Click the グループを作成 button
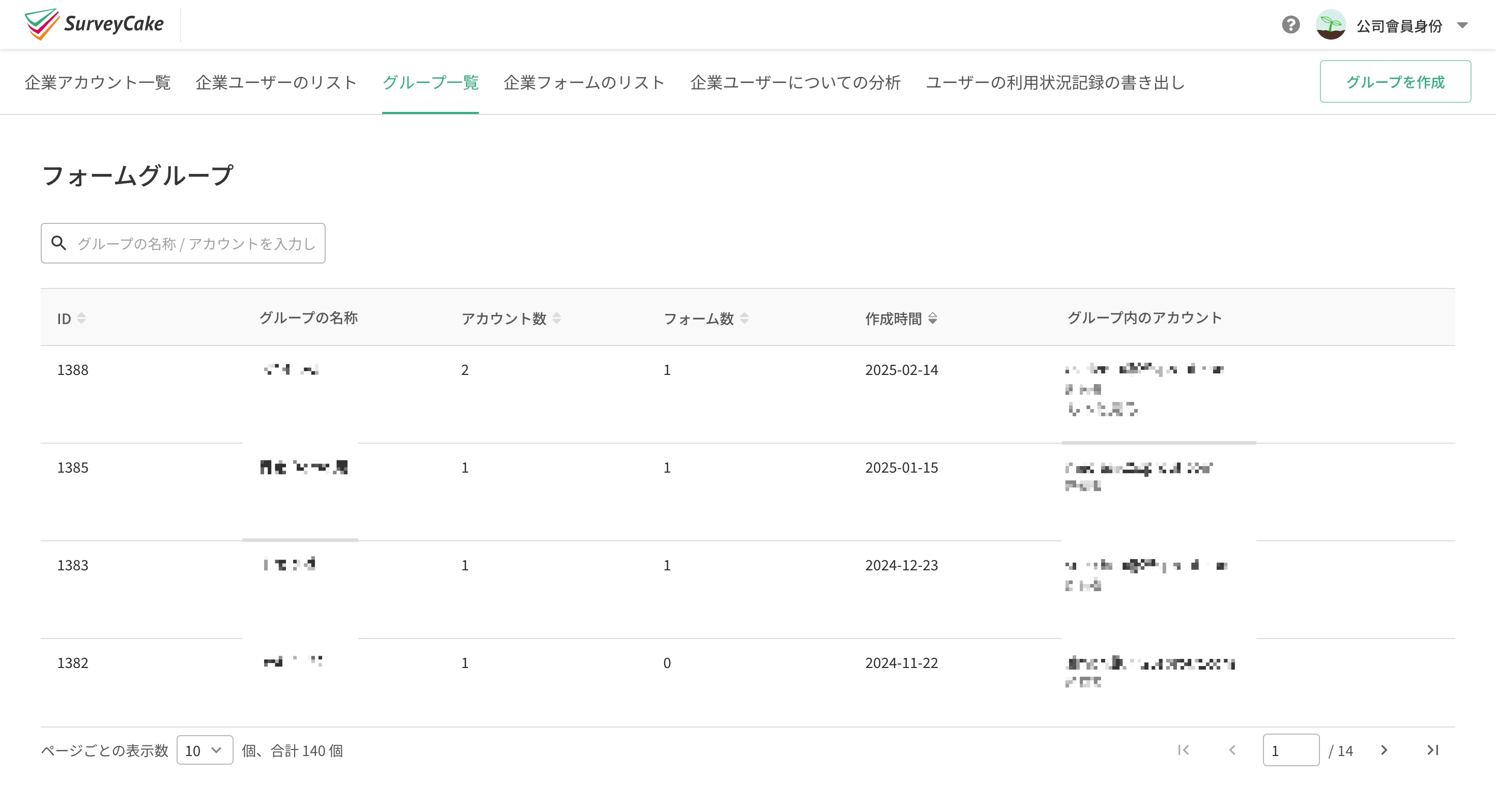The image size is (1496, 812). point(1395,81)
